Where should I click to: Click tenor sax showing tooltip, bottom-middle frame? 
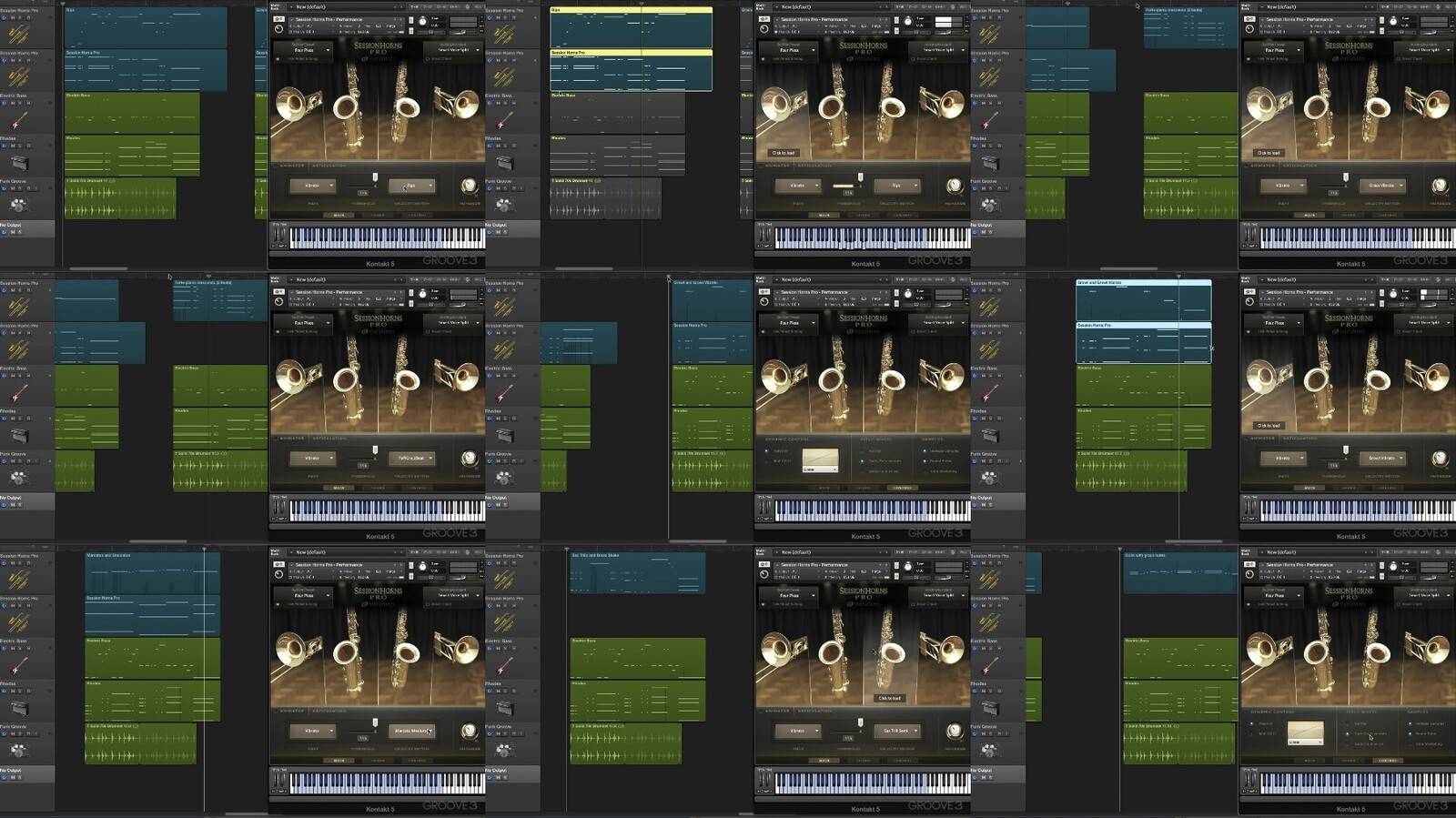point(891,652)
